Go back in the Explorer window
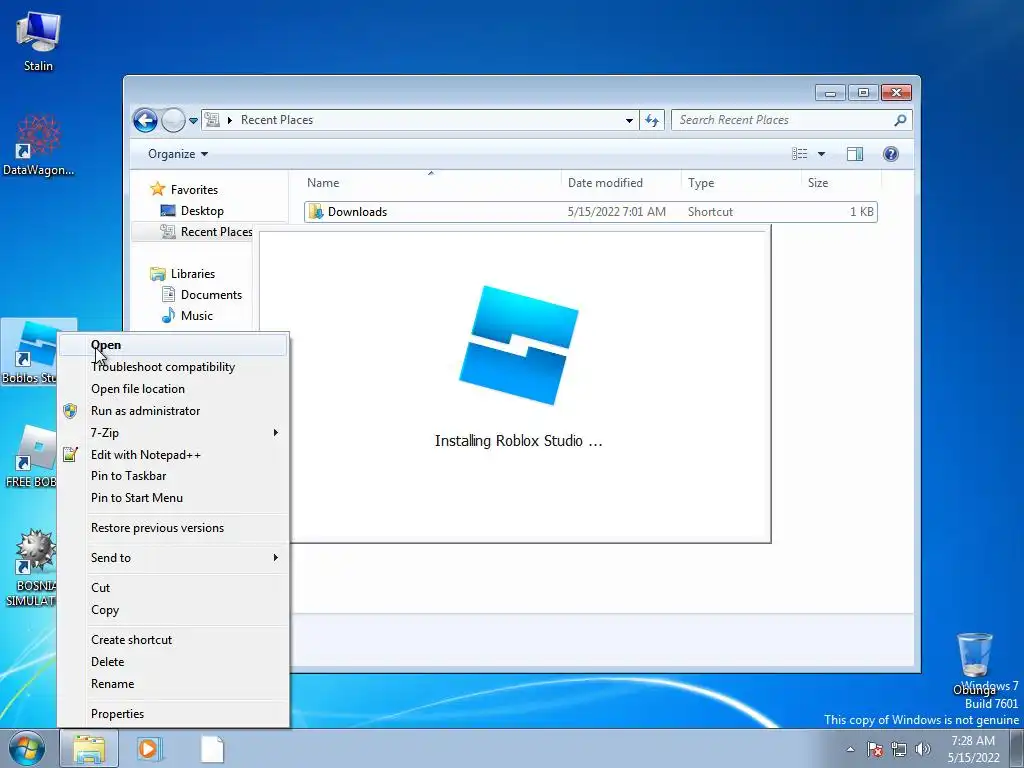 pyautogui.click(x=145, y=120)
